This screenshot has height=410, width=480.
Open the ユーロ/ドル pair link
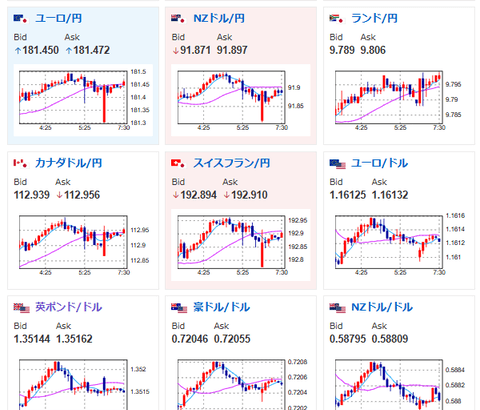[x=380, y=163]
